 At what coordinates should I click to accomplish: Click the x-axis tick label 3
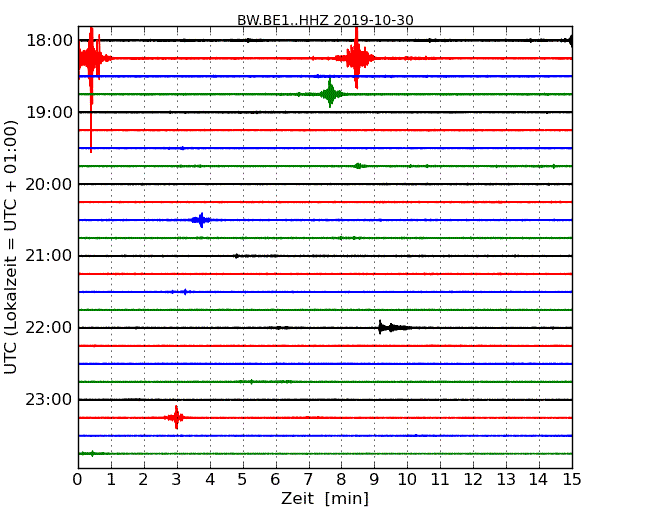click(x=177, y=480)
